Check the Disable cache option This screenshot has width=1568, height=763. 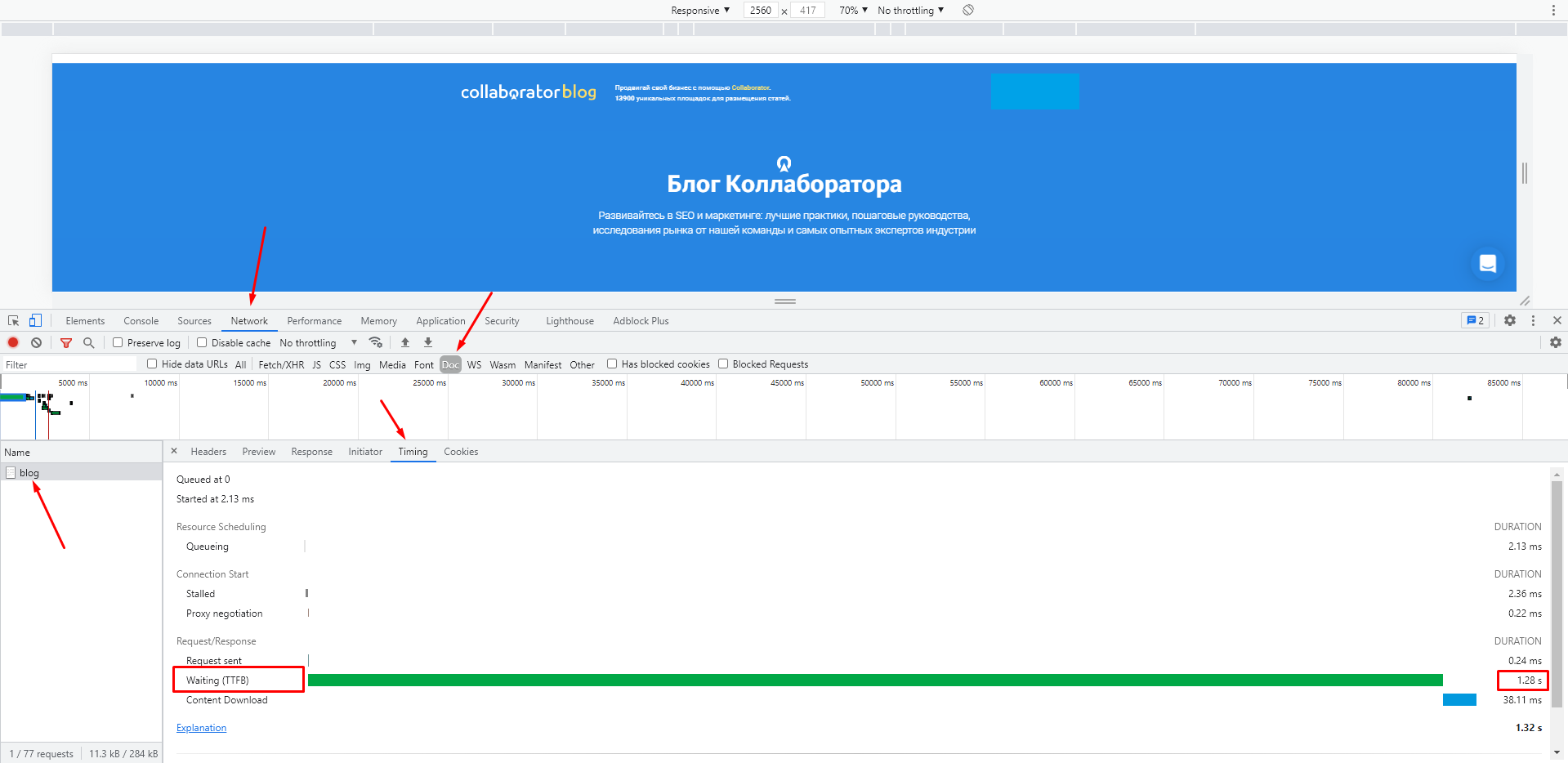(x=202, y=343)
